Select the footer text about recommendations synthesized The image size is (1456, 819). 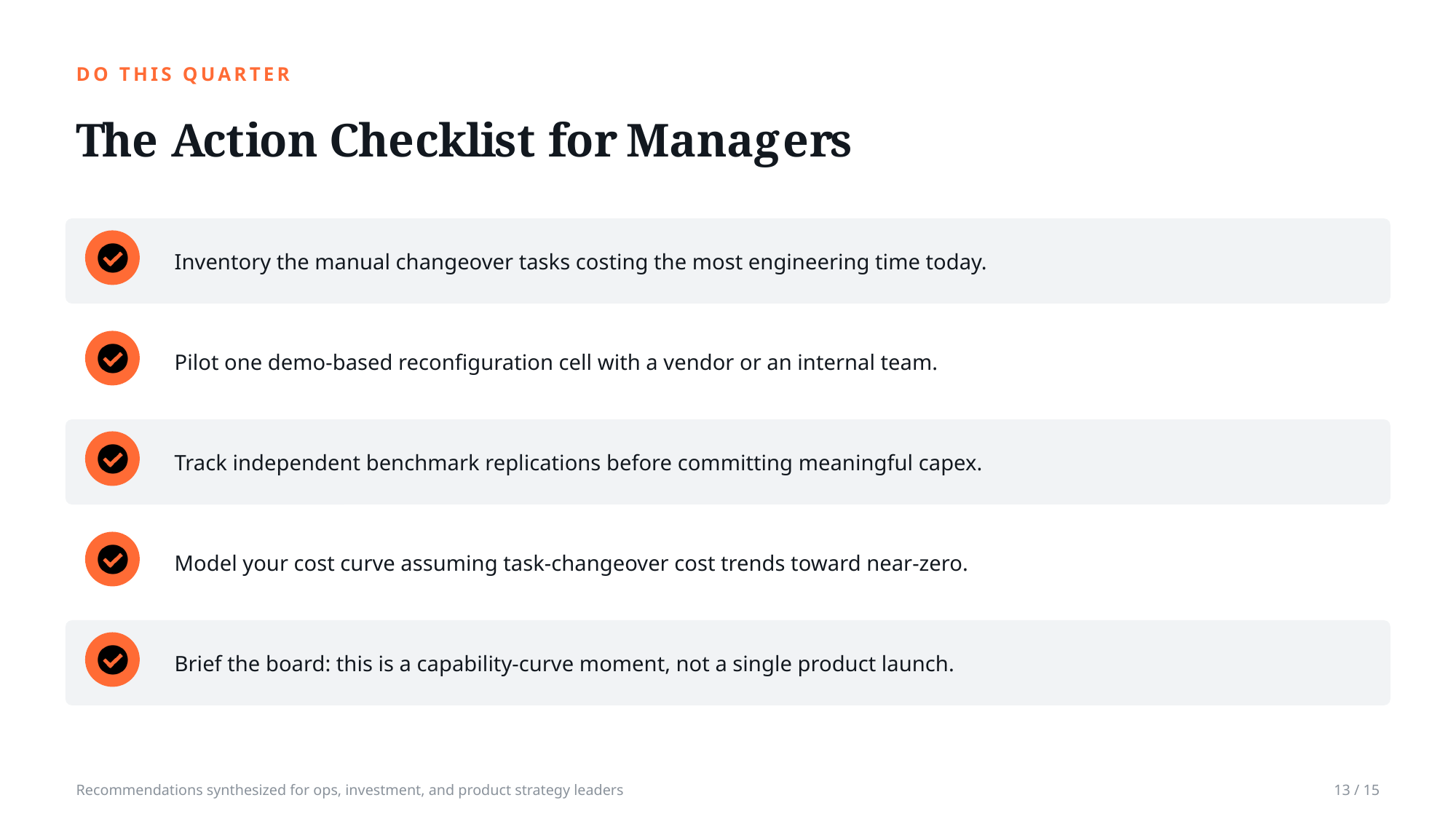pyautogui.click(x=349, y=790)
